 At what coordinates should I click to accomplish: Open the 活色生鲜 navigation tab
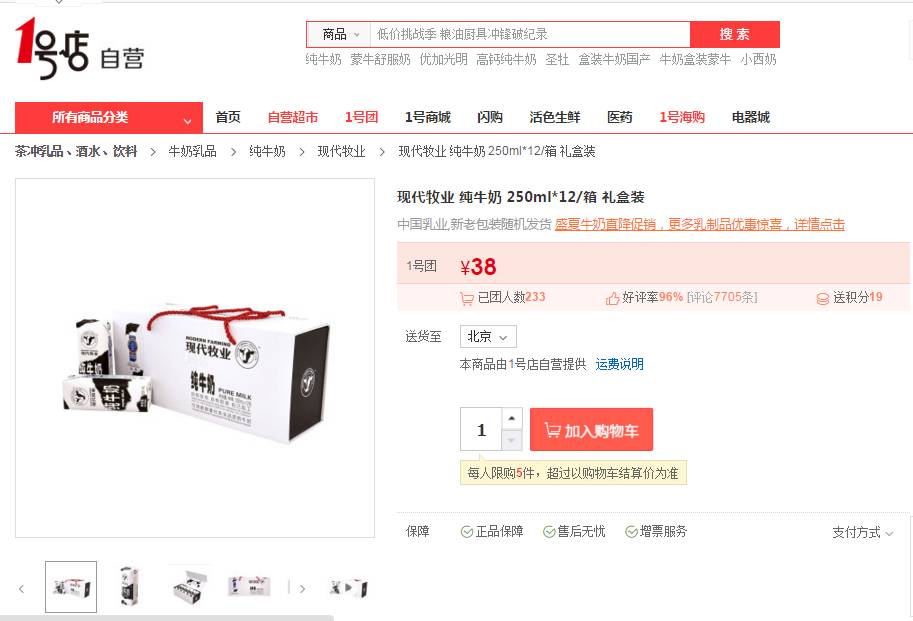click(x=554, y=118)
